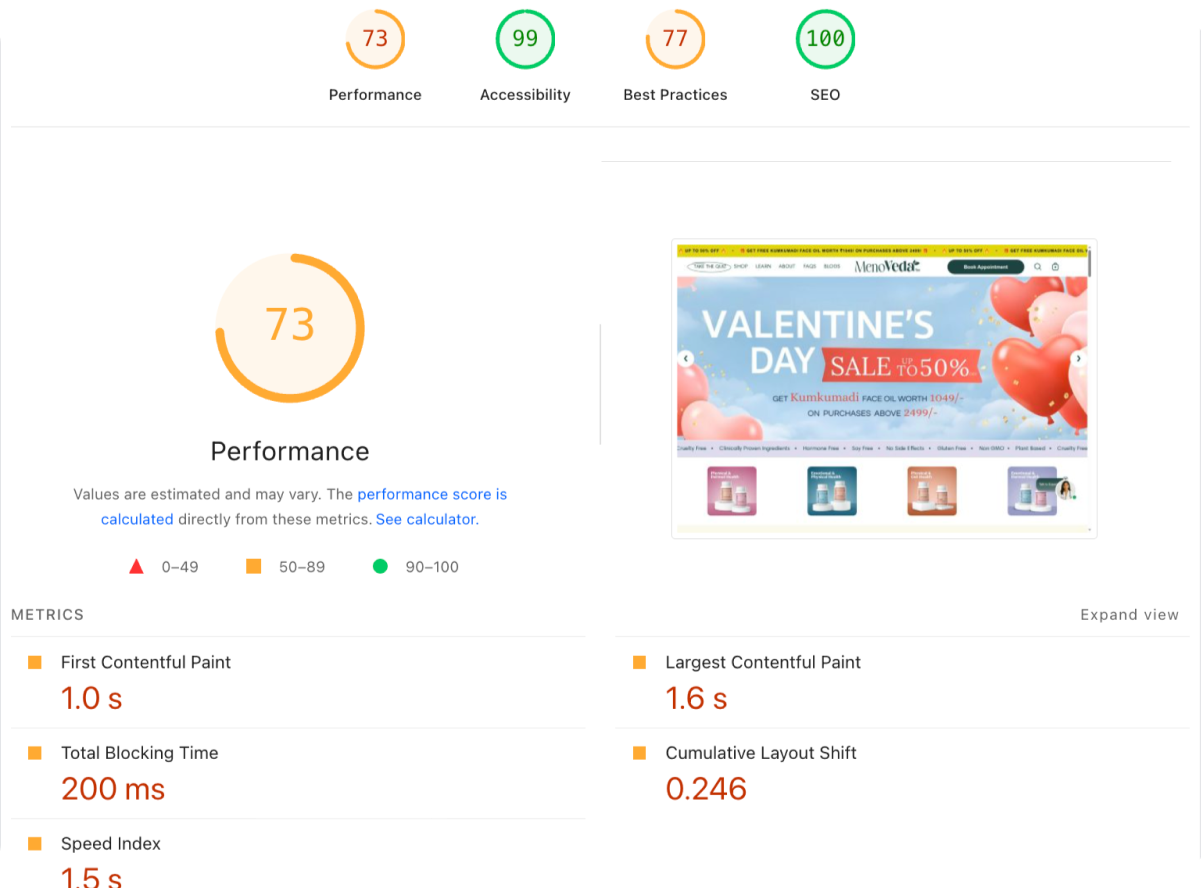The height and width of the screenshot is (888, 1204).
Task: Click the Performance score gauge at top
Action: click(375, 39)
